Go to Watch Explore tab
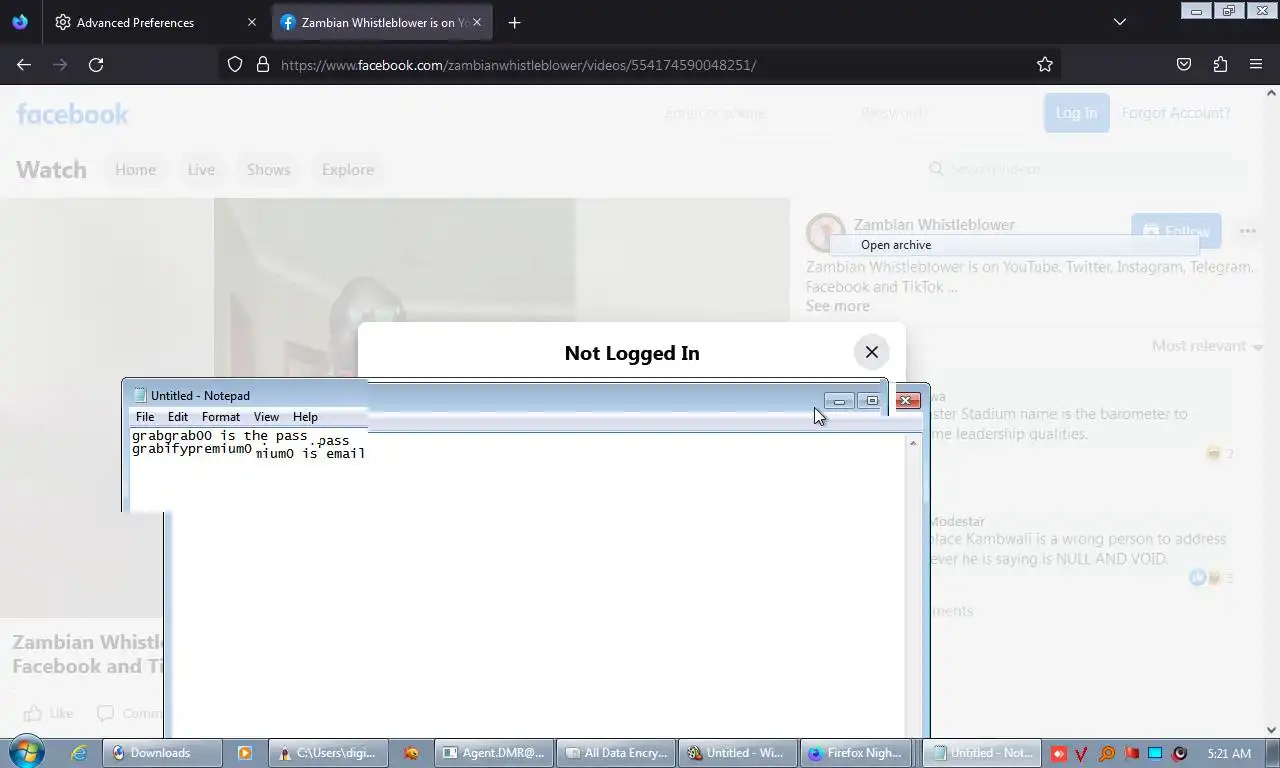The width and height of the screenshot is (1280, 768). point(347,170)
